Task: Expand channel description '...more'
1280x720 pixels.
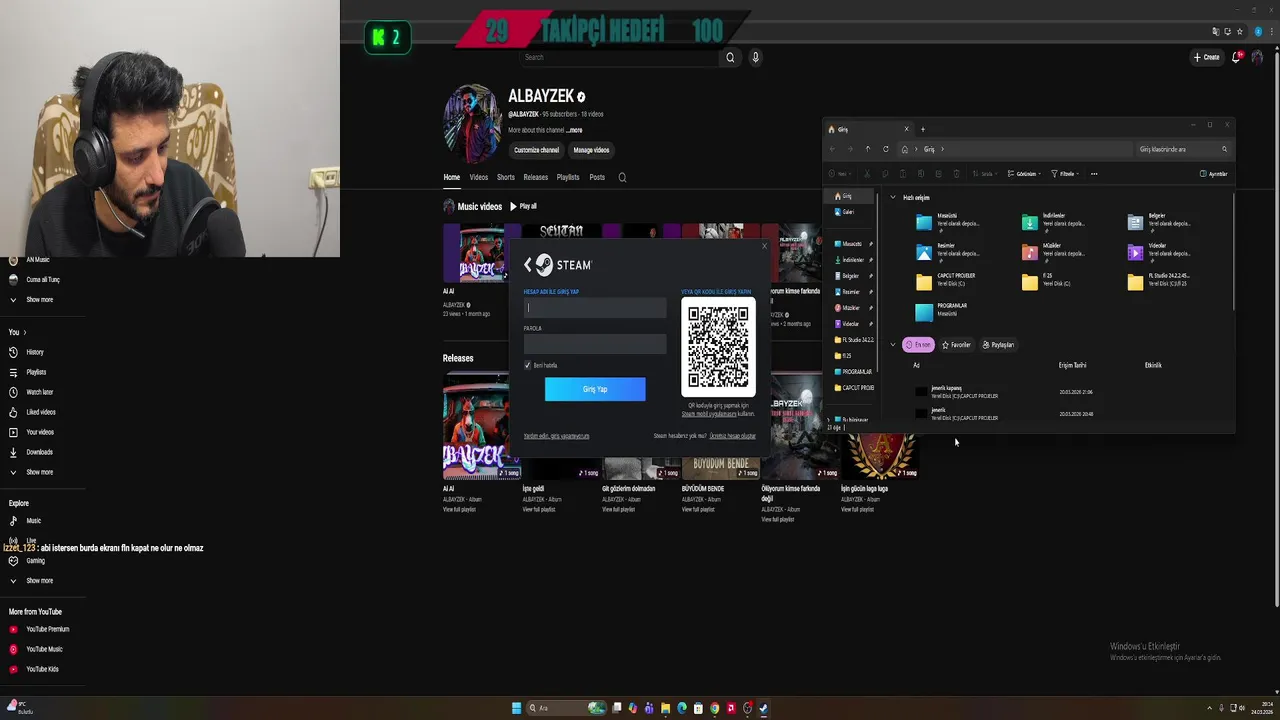Action: [574, 130]
